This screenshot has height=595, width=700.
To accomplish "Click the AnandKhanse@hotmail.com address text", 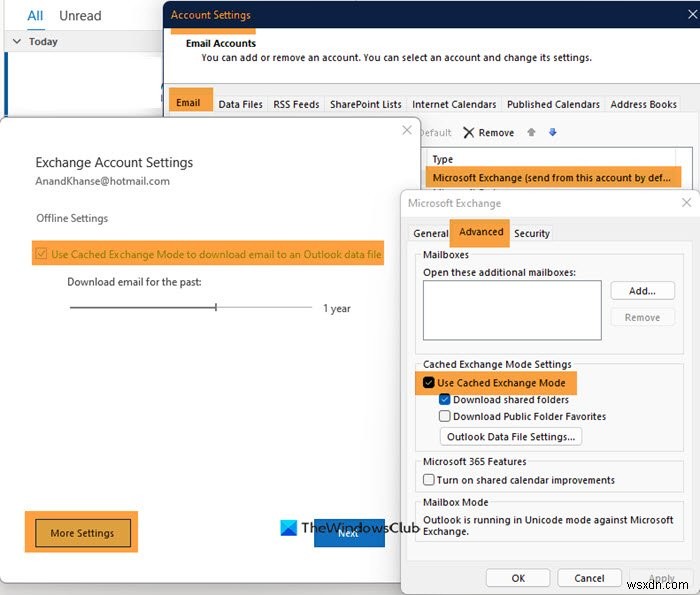I will [102, 181].
